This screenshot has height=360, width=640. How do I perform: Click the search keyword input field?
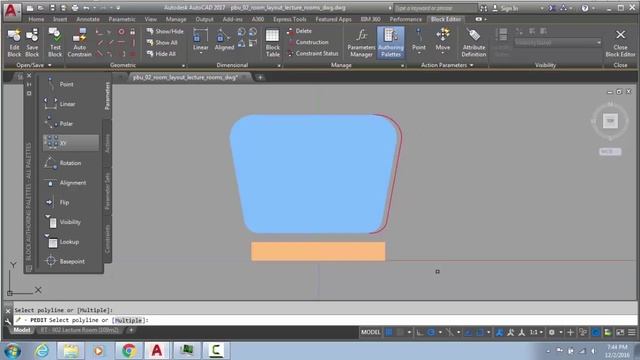435,8
